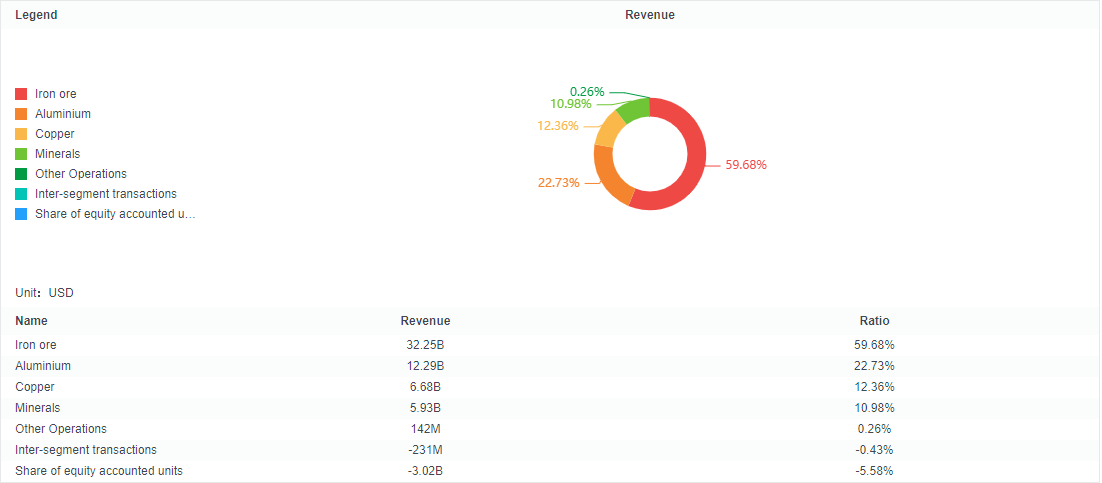Toggle Inter-segment transactions legend label
1102x483 pixels.
pos(106,194)
